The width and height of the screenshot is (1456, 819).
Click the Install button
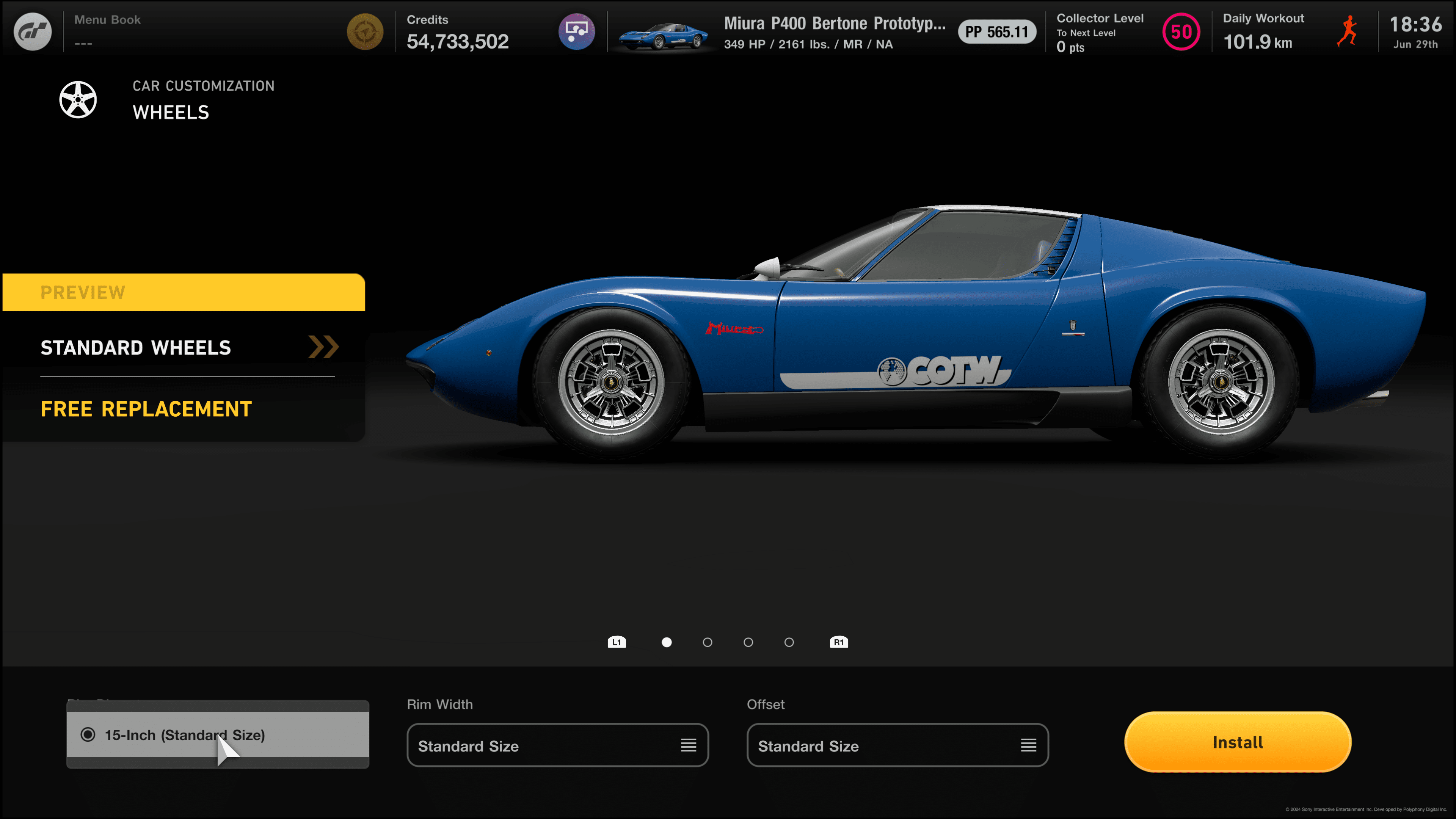(x=1238, y=742)
